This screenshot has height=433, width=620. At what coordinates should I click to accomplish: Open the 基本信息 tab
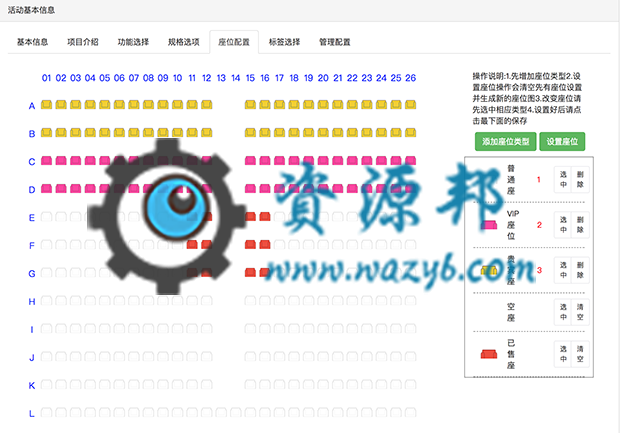32,42
